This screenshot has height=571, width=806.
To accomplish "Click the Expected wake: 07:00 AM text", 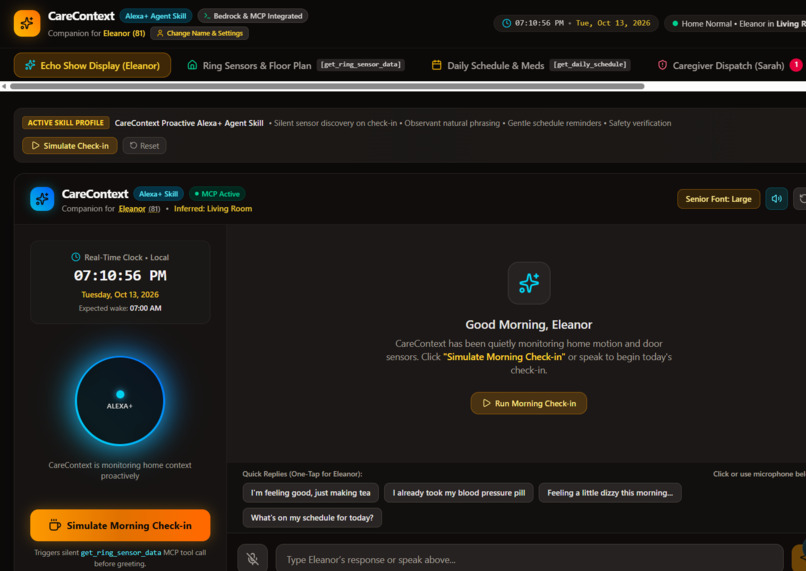I will 120,308.
